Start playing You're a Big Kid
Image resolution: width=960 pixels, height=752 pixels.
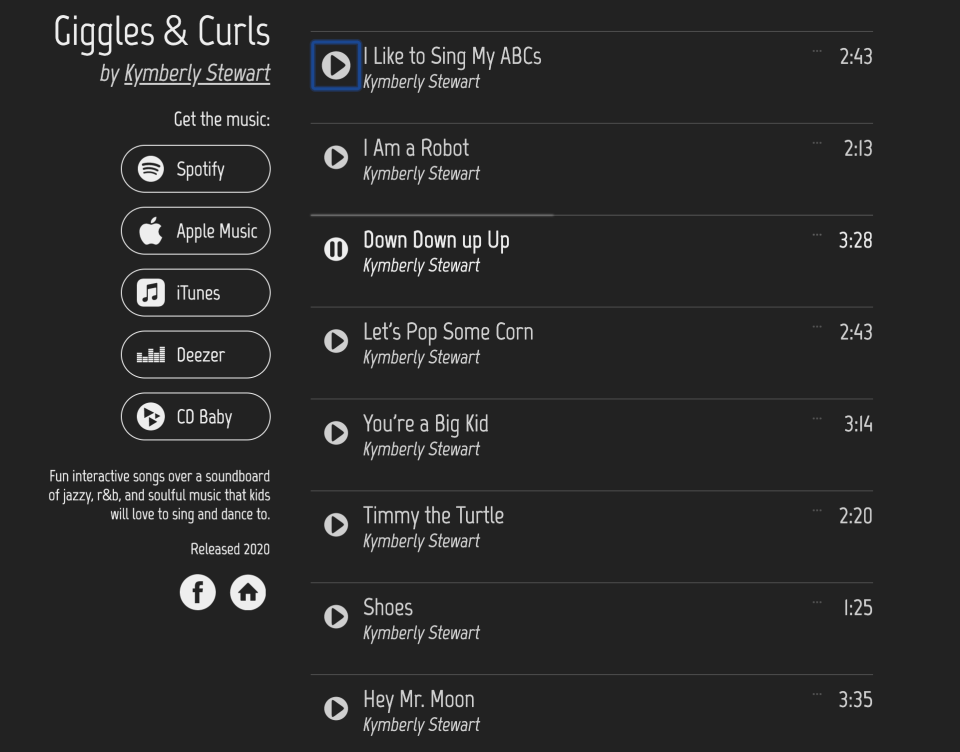click(x=336, y=433)
